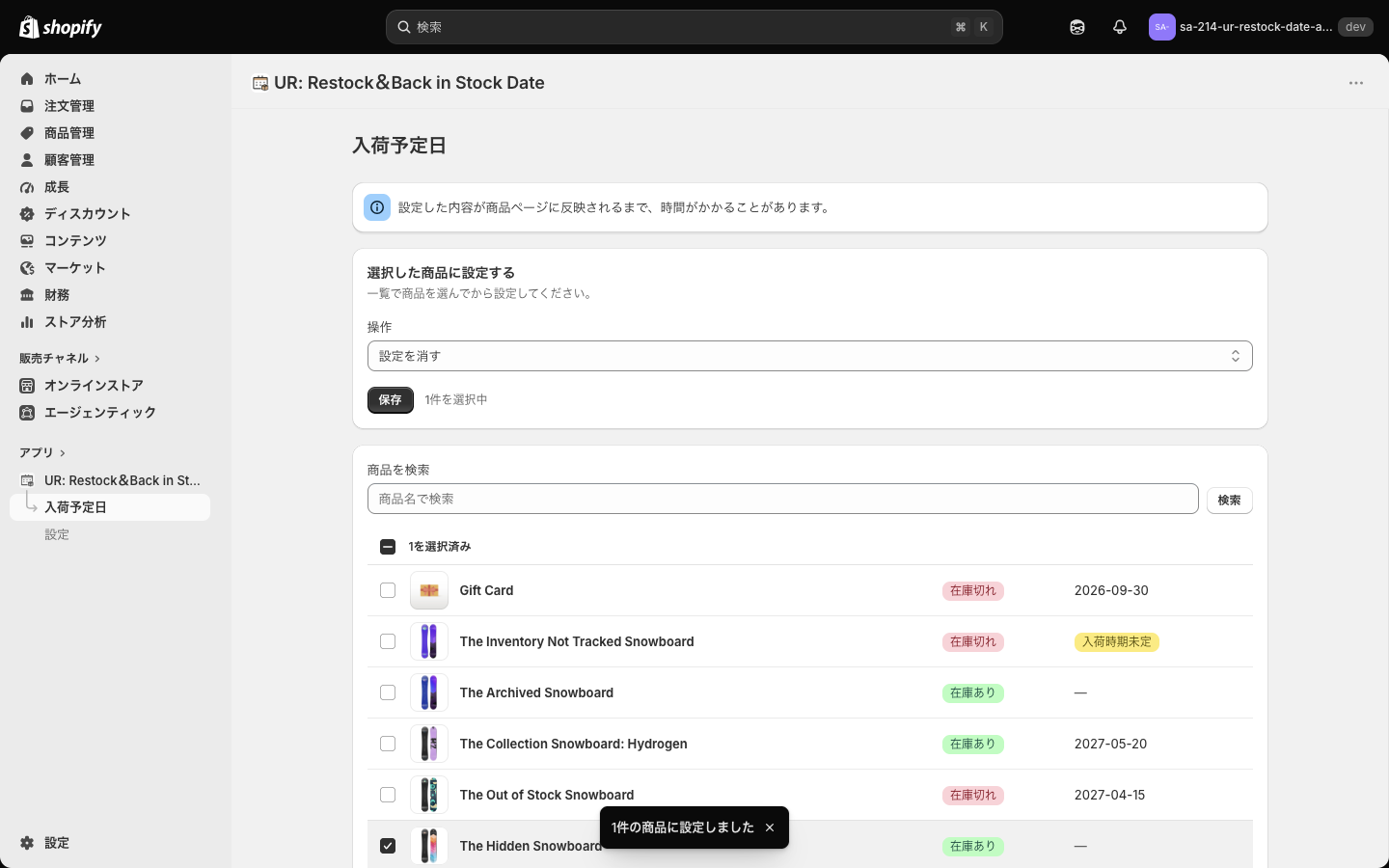The width and height of the screenshot is (1389, 868).
Task: Click the customers (顧客管理) person icon
Action: click(x=27, y=160)
